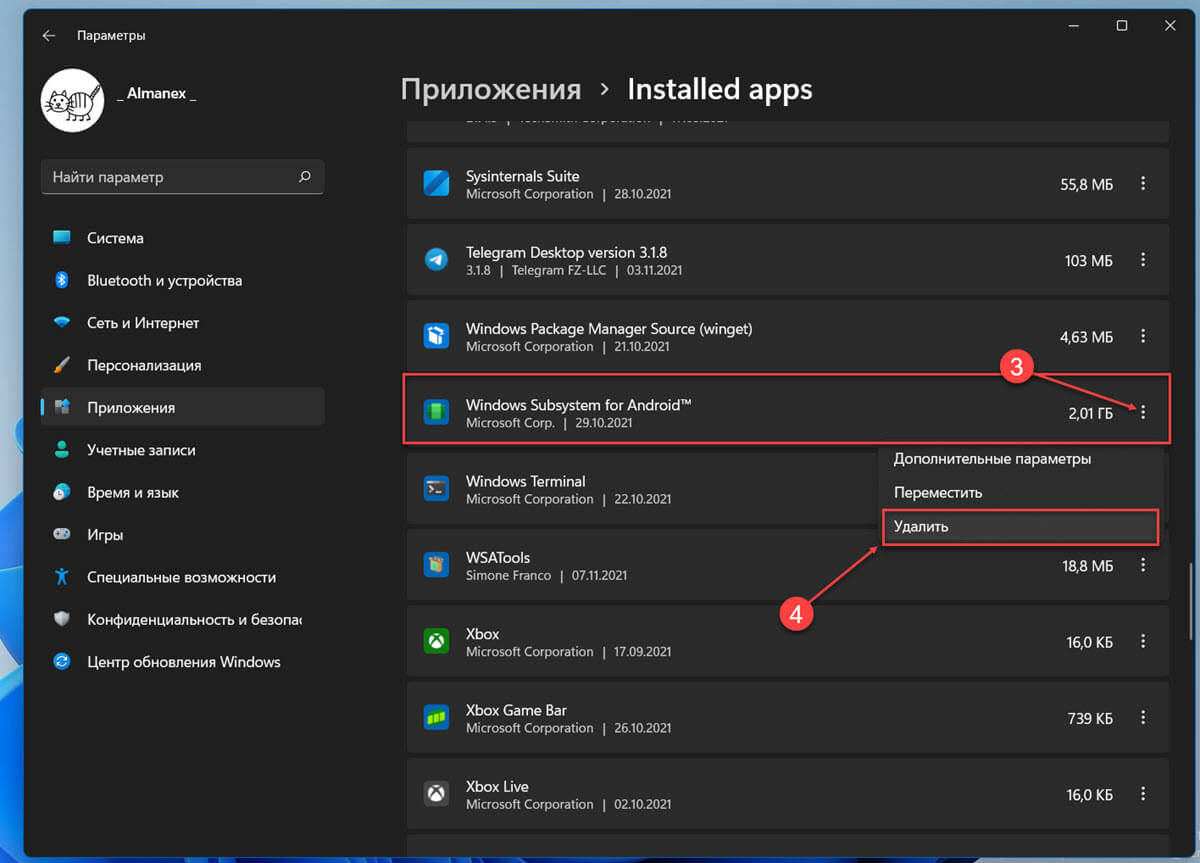This screenshot has width=1200, height=863.
Task: Open three-dot menu for Windows Subsystem for Android
Action: click(1143, 412)
